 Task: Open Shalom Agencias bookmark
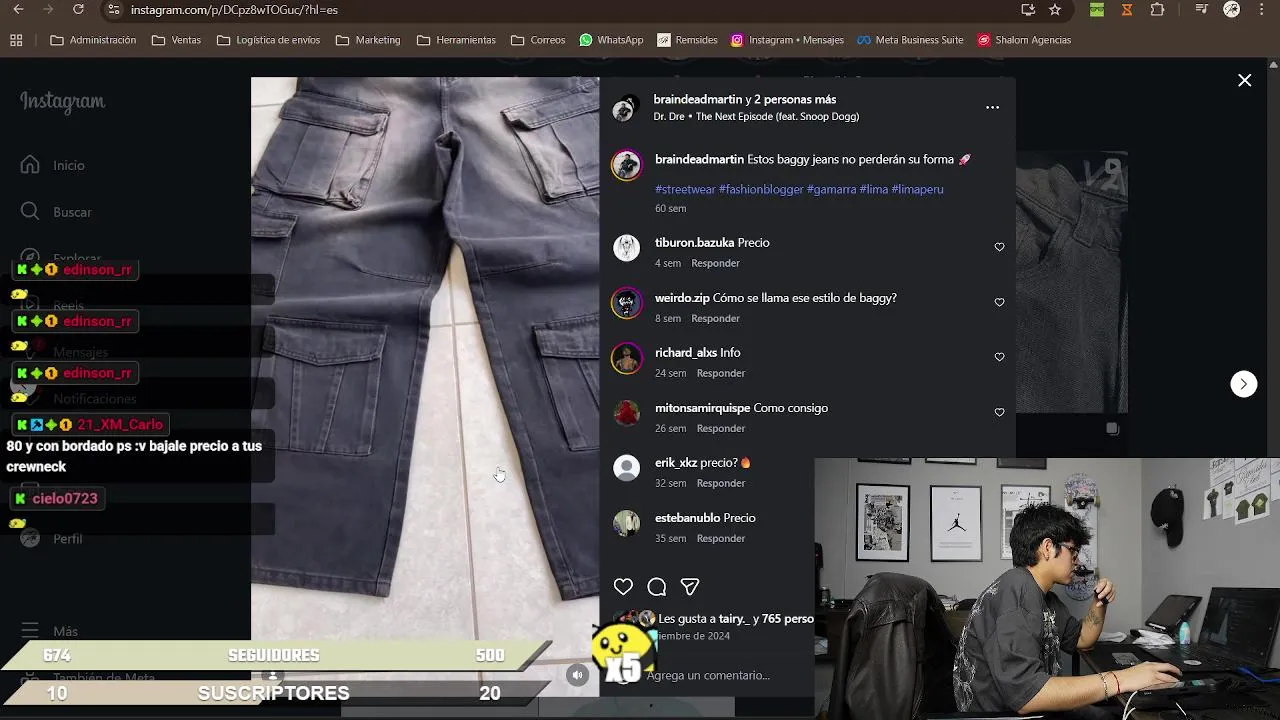(x=1024, y=40)
